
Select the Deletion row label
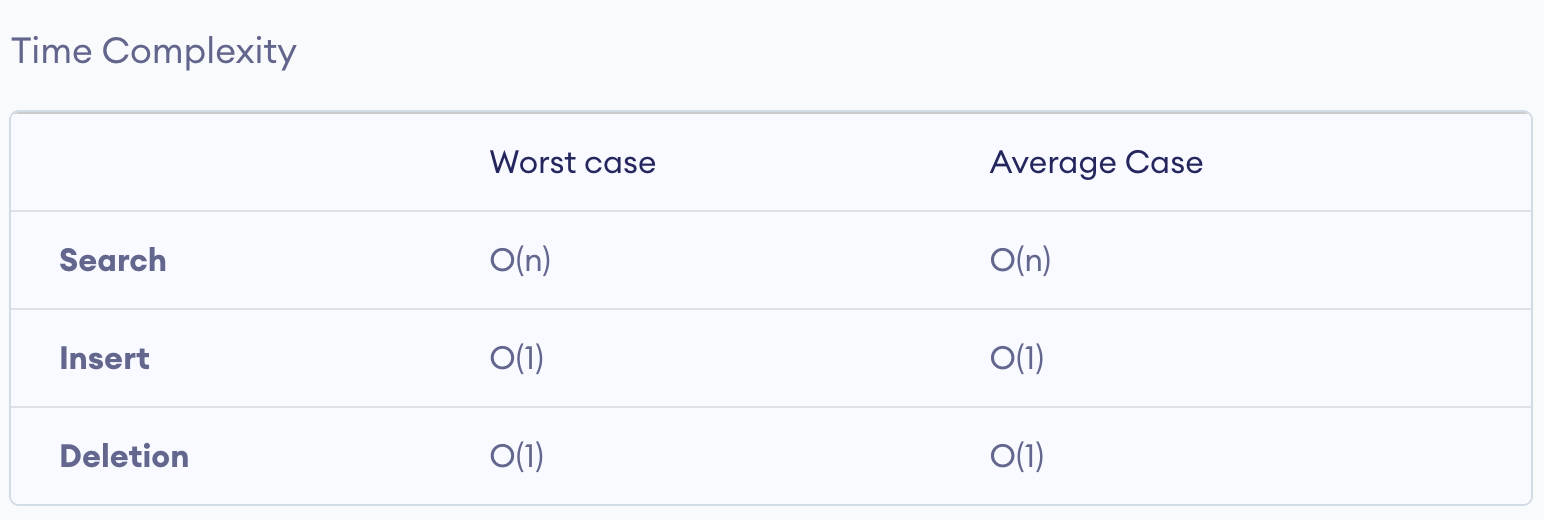tap(124, 456)
